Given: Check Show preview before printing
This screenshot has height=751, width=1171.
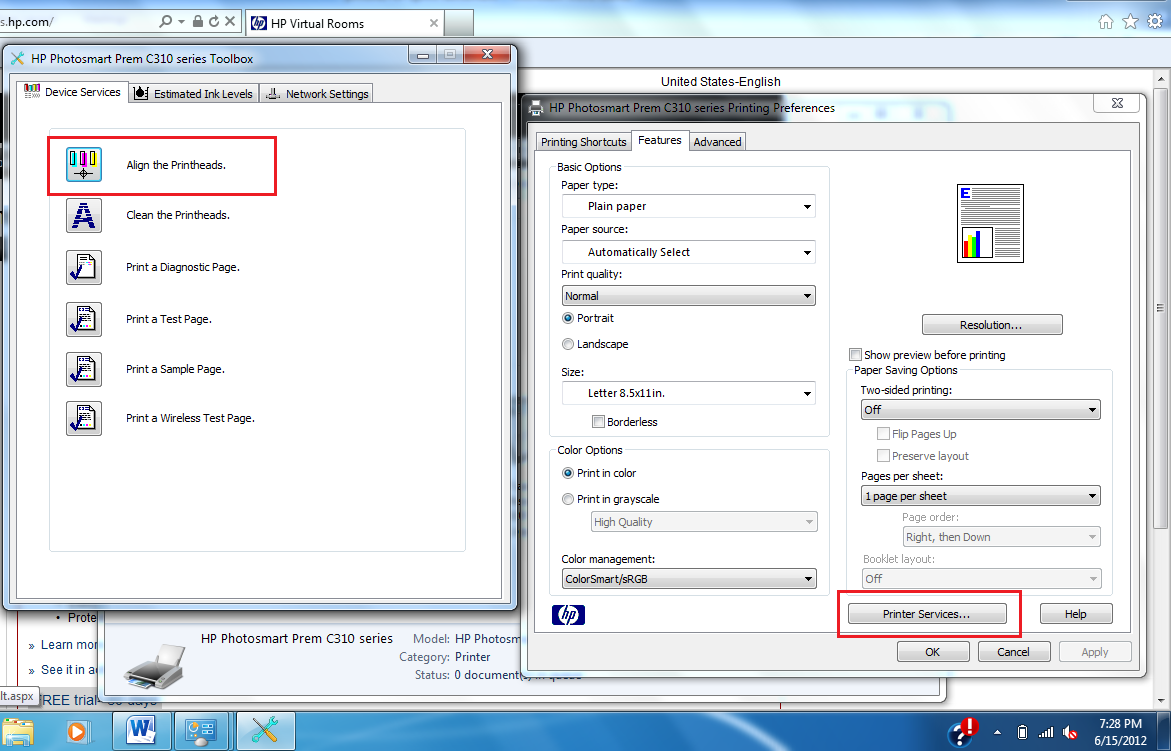Looking at the screenshot, I should tap(856, 355).
